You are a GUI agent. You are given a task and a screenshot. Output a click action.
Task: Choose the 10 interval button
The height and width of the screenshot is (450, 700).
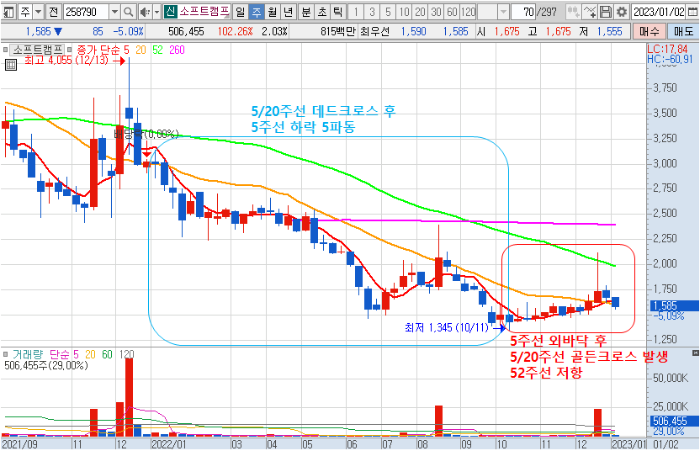[404, 11]
